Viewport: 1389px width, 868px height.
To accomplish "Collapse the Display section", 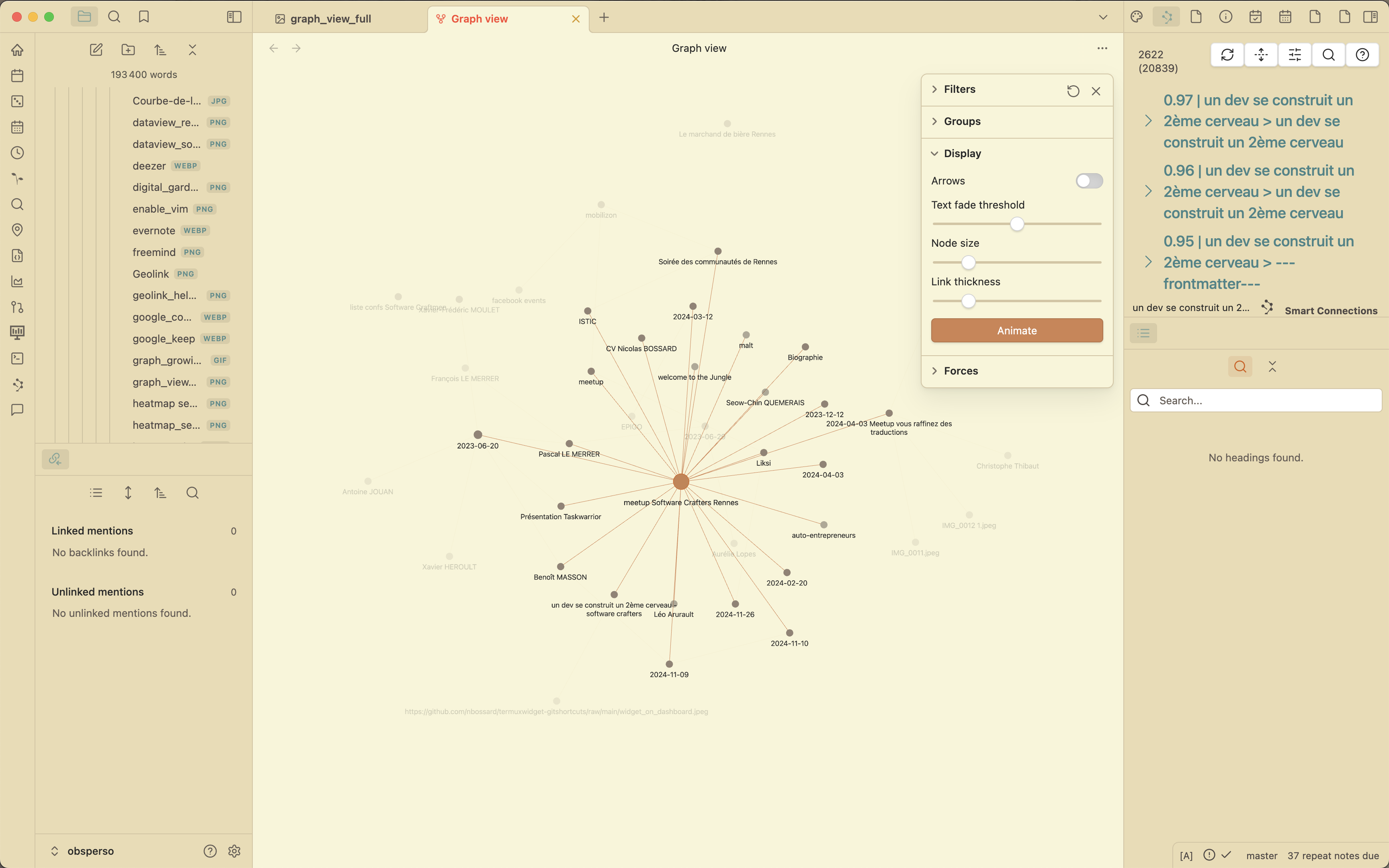I will (962, 153).
